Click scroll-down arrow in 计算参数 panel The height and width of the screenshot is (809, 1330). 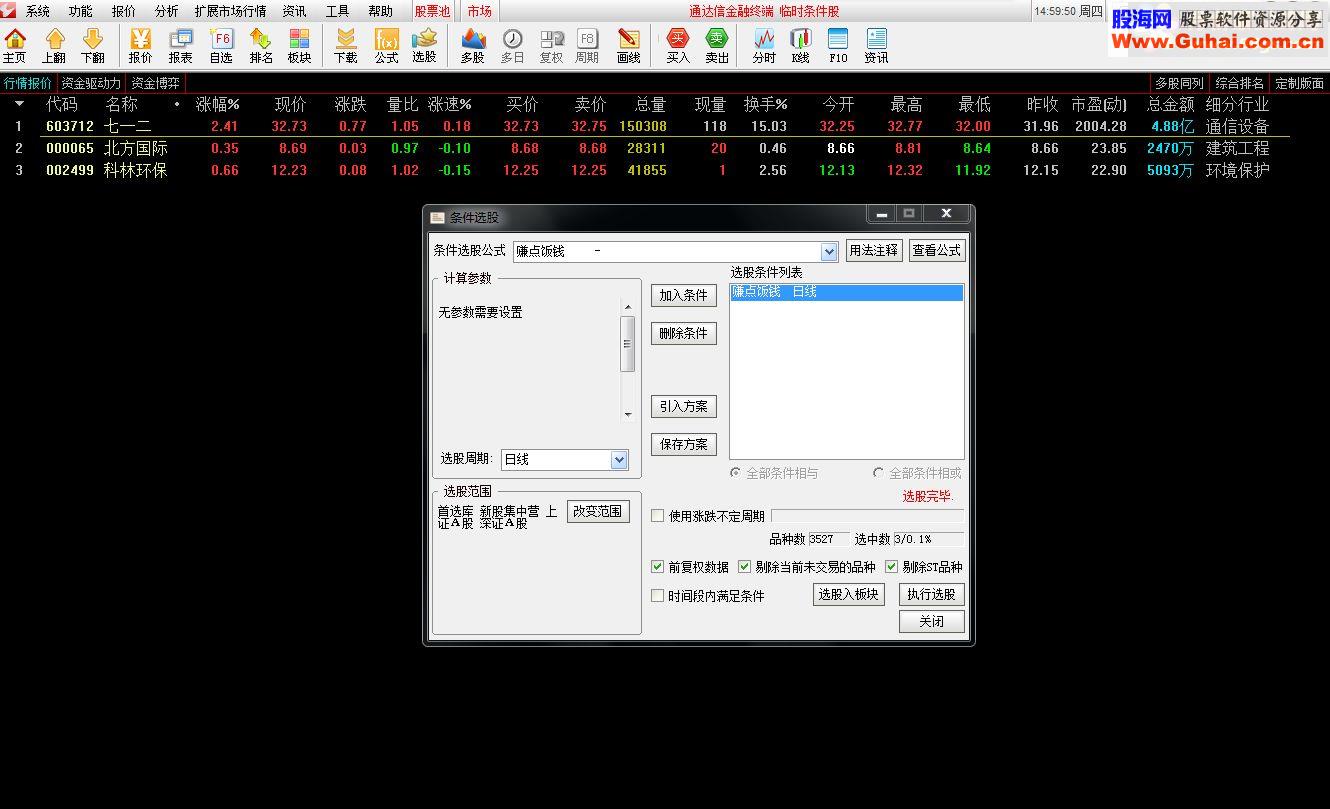(628, 414)
